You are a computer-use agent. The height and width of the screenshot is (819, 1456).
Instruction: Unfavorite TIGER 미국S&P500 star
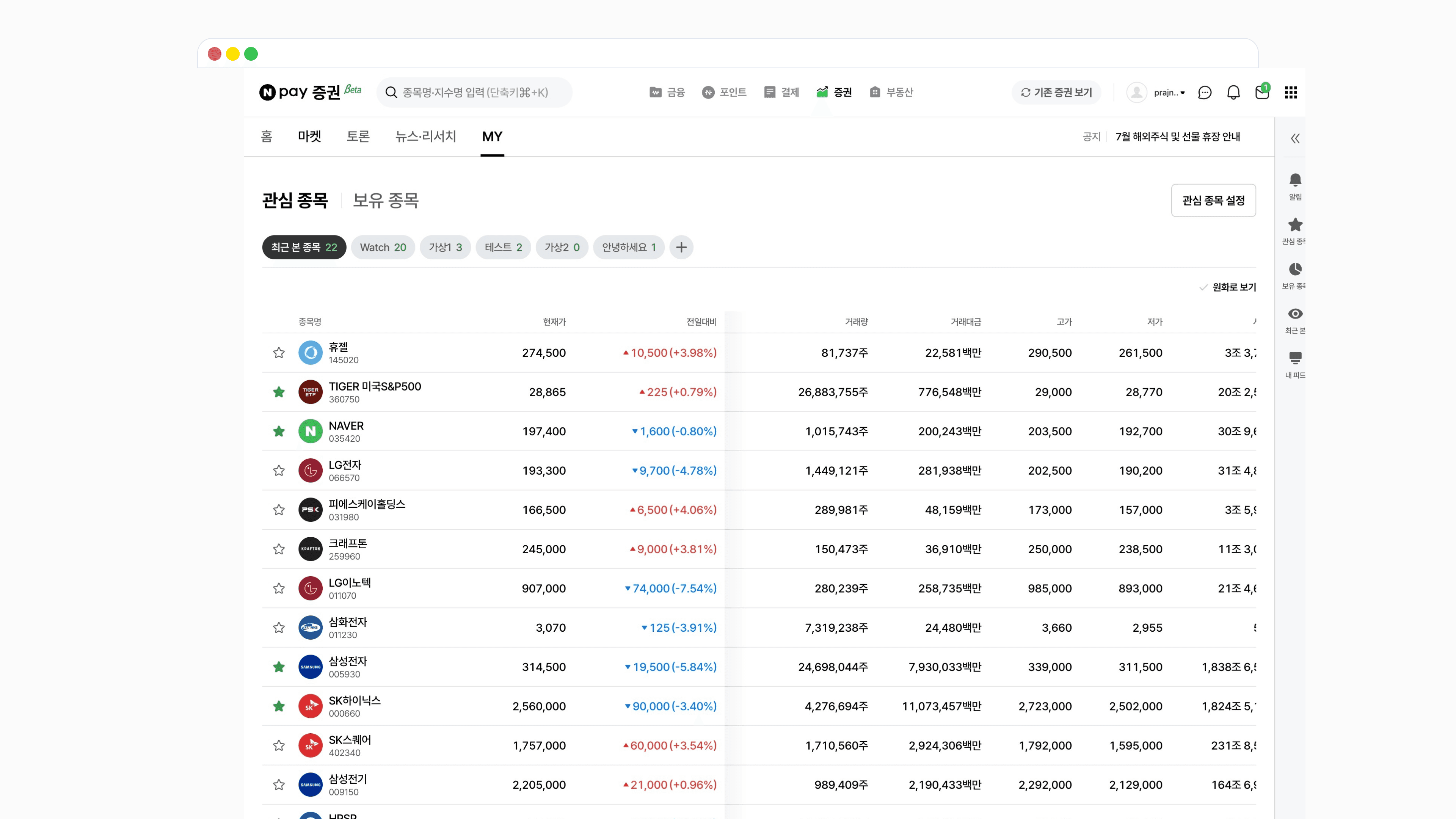(279, 392)
